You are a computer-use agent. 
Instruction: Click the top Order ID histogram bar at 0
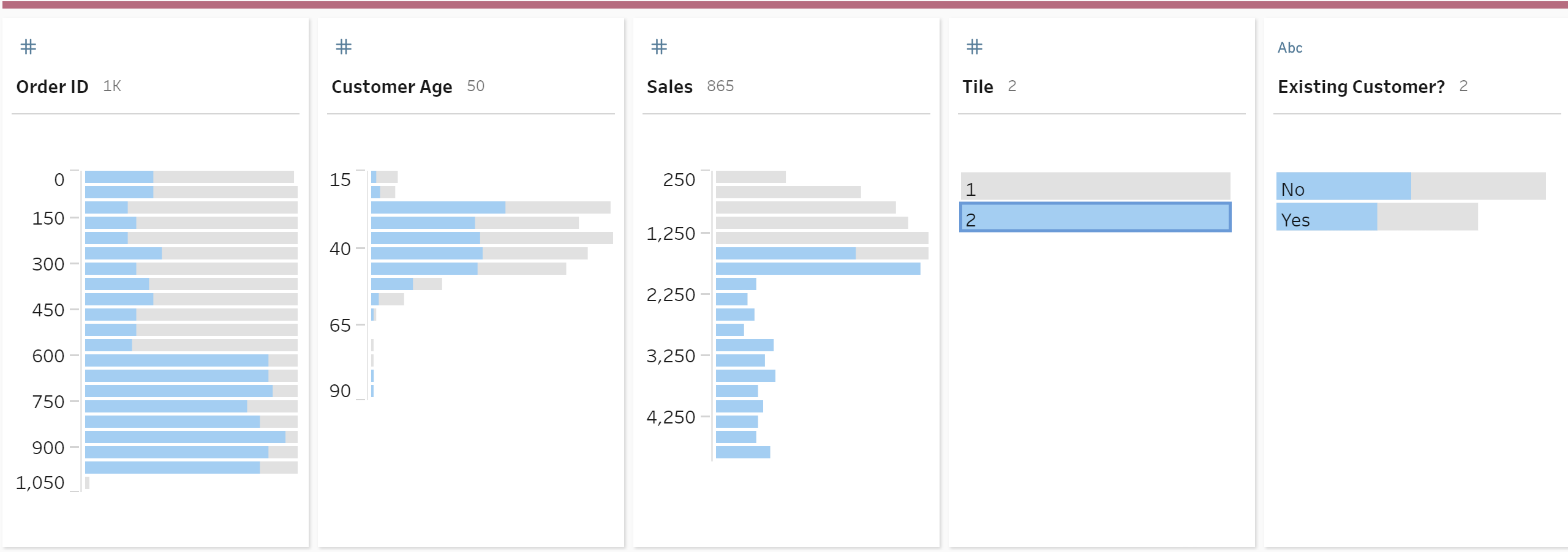click(190, 177)
